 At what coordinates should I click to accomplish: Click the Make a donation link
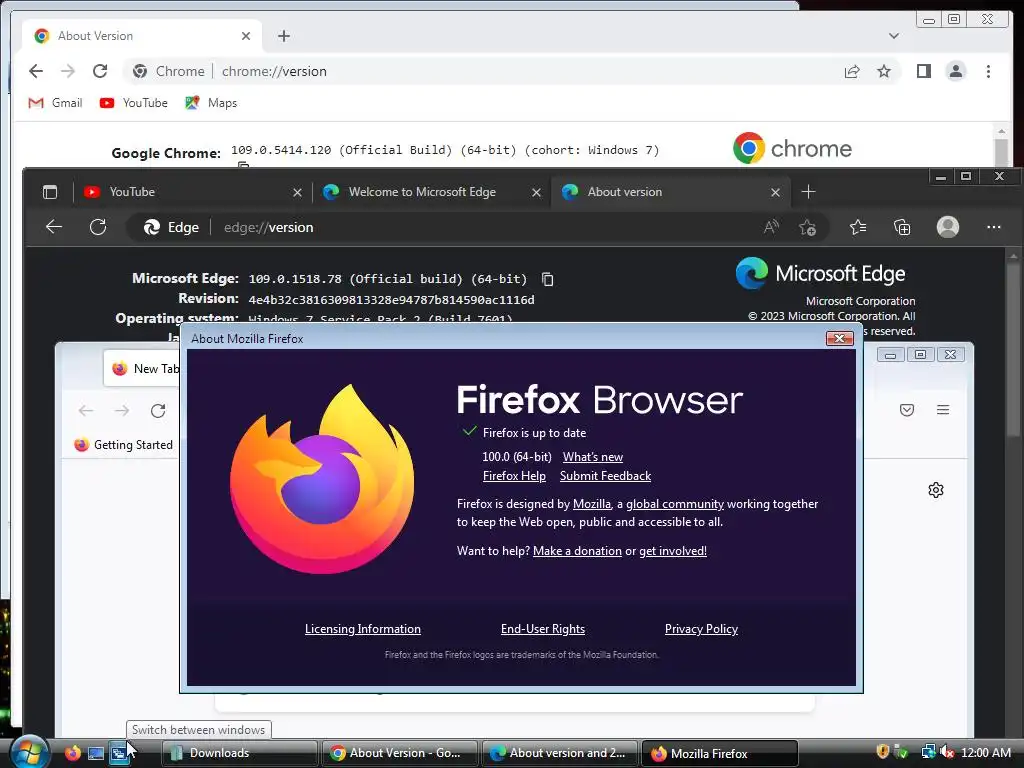click(577, 551)
